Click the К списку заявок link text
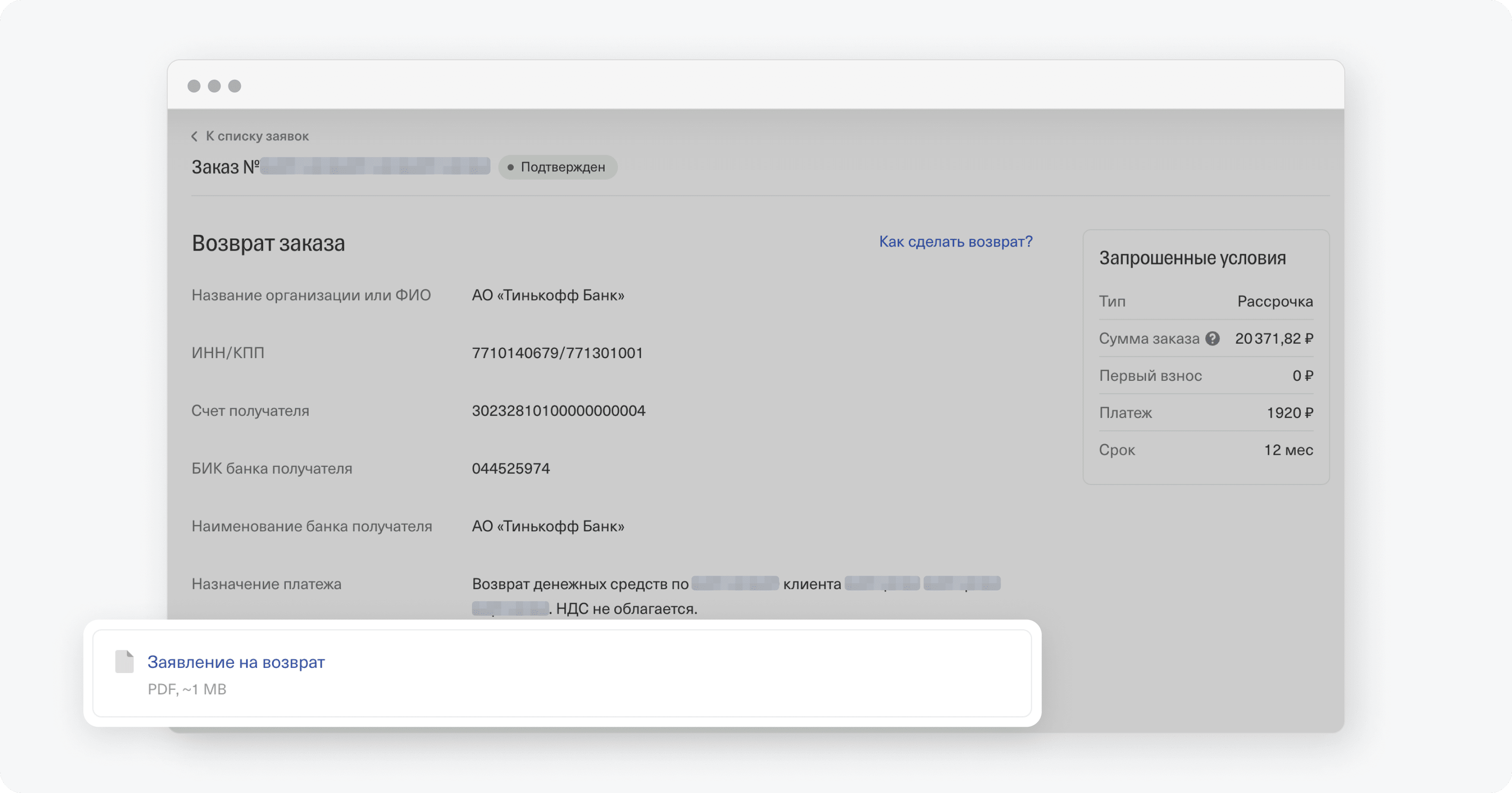1512x793 pixels. [257, 136]
